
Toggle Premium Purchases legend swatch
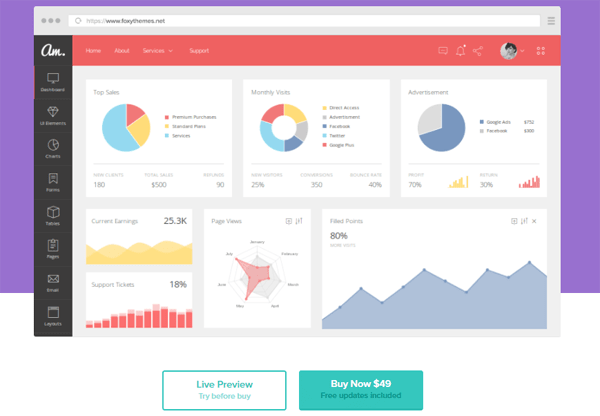coord(167,117)
